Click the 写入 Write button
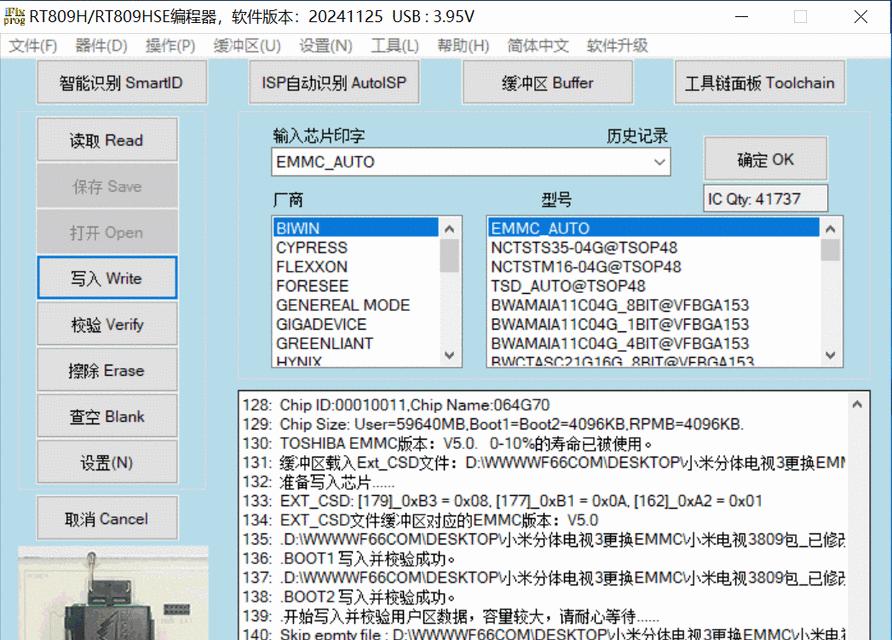The image size is (892, 640). pos(107,278)
